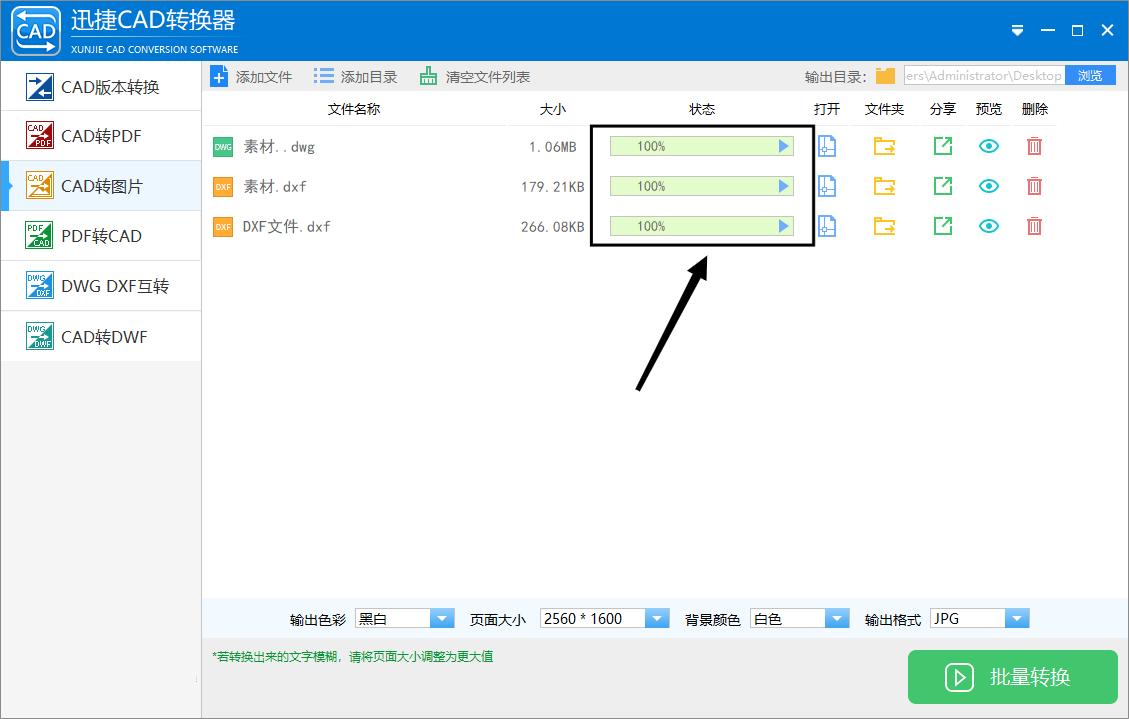
Task: Click the 批量转换 batch convert button
Action: (x=1012, y=677)
